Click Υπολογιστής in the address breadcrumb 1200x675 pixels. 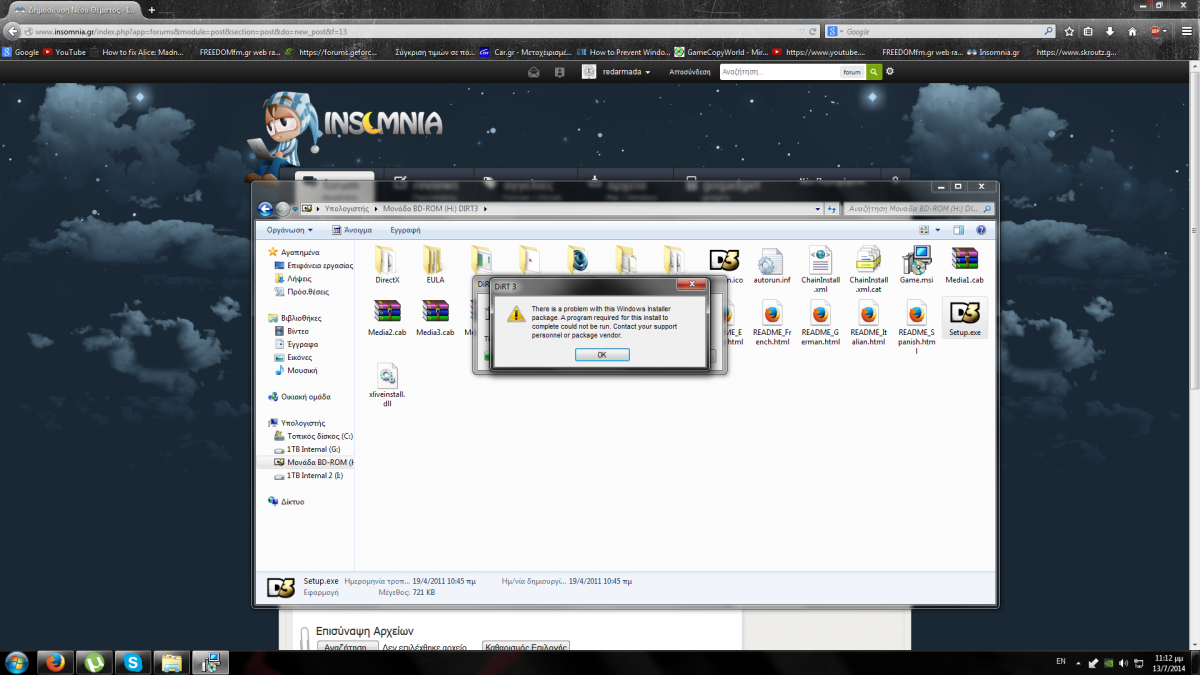(x=347, y=209)
